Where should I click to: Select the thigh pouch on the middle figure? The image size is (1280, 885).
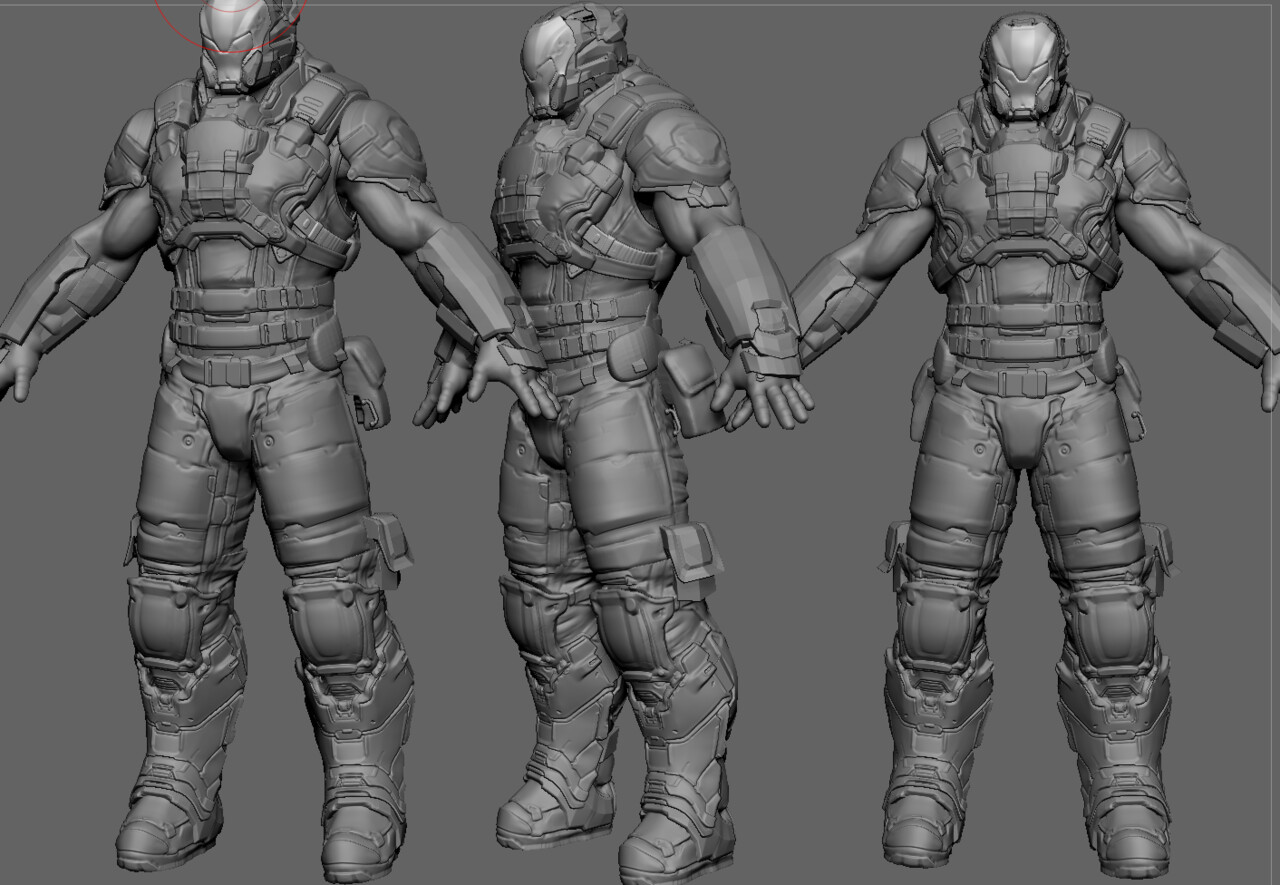point(691,562)
